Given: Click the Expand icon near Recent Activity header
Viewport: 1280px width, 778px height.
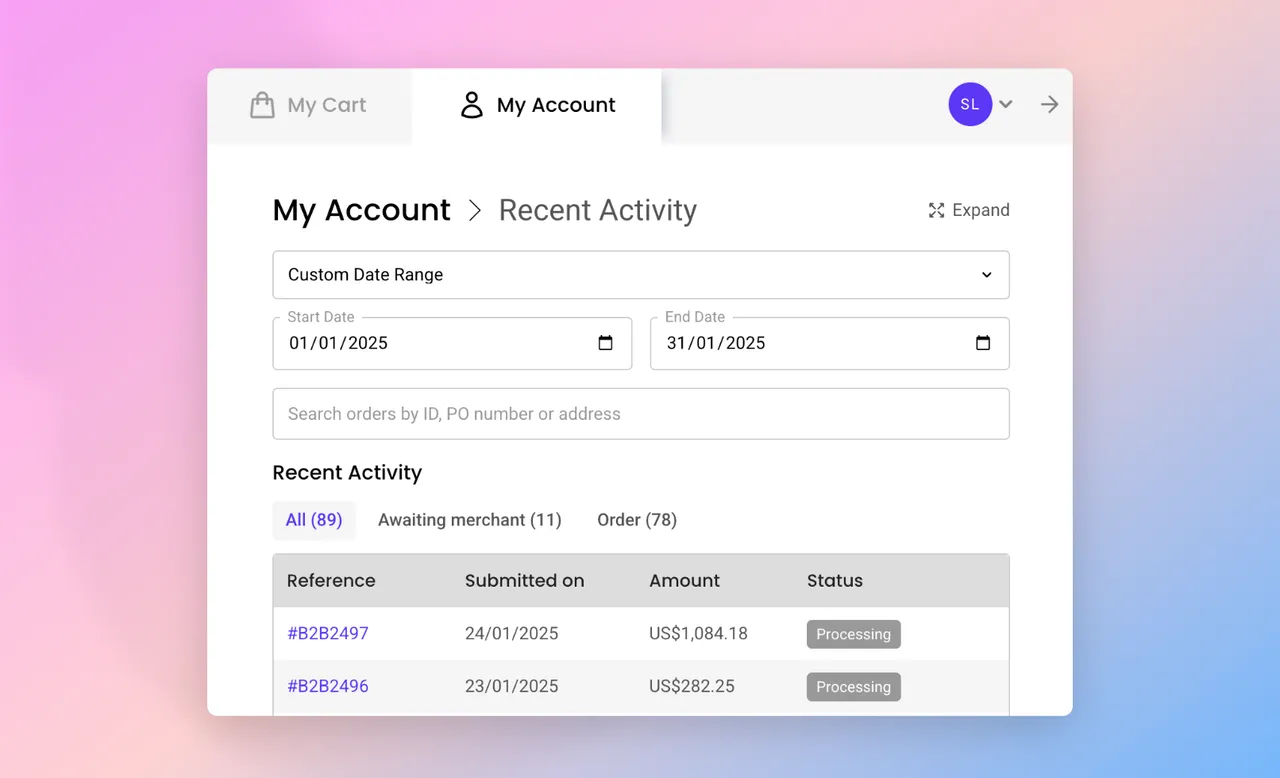Looking at the screenshot, I should [936, 210].
